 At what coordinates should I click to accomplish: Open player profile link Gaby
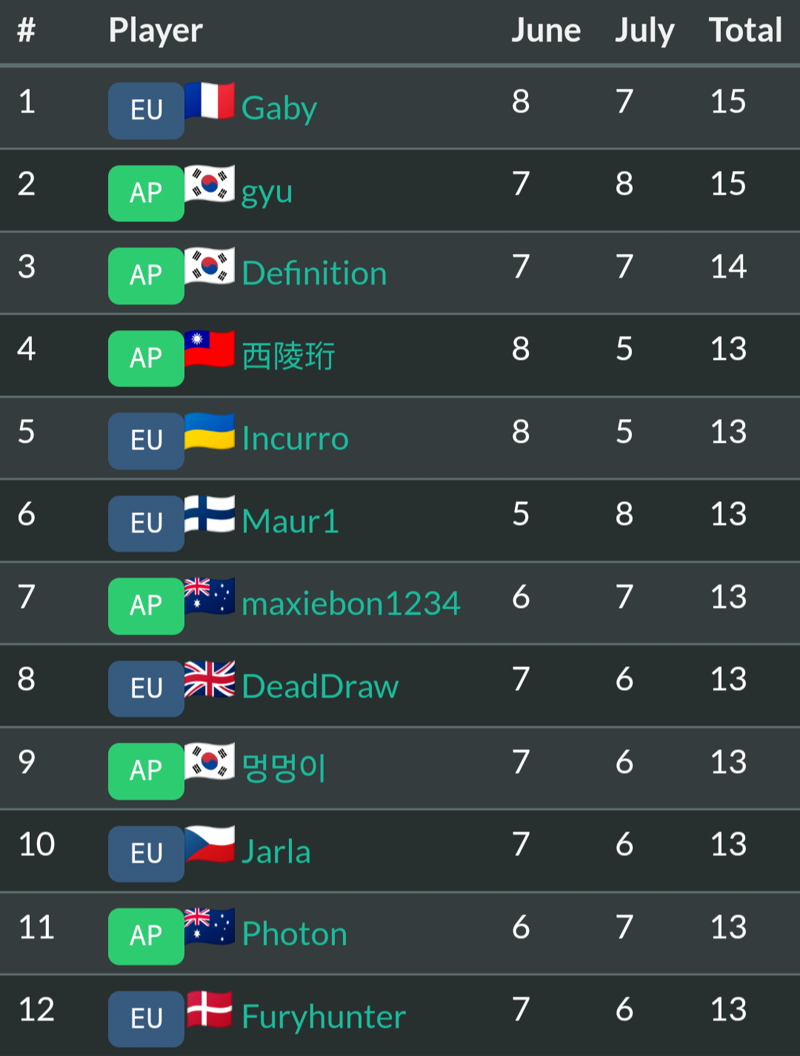[x=279, y=108]
